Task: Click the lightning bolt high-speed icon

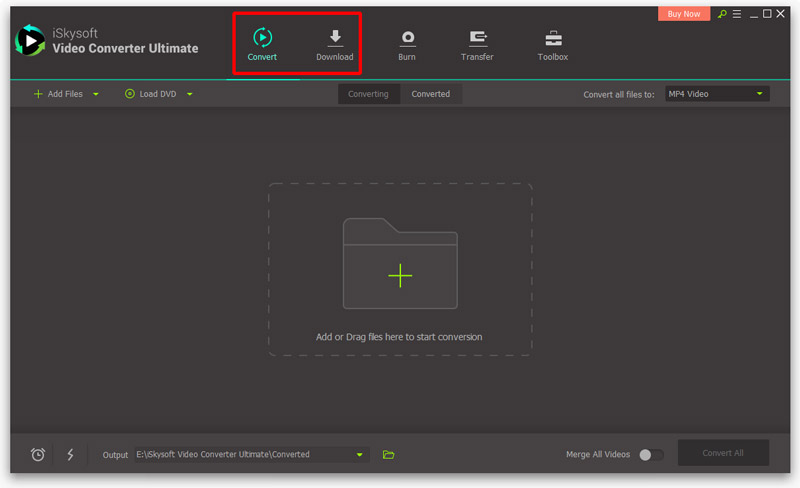Action: click(70, 454)
